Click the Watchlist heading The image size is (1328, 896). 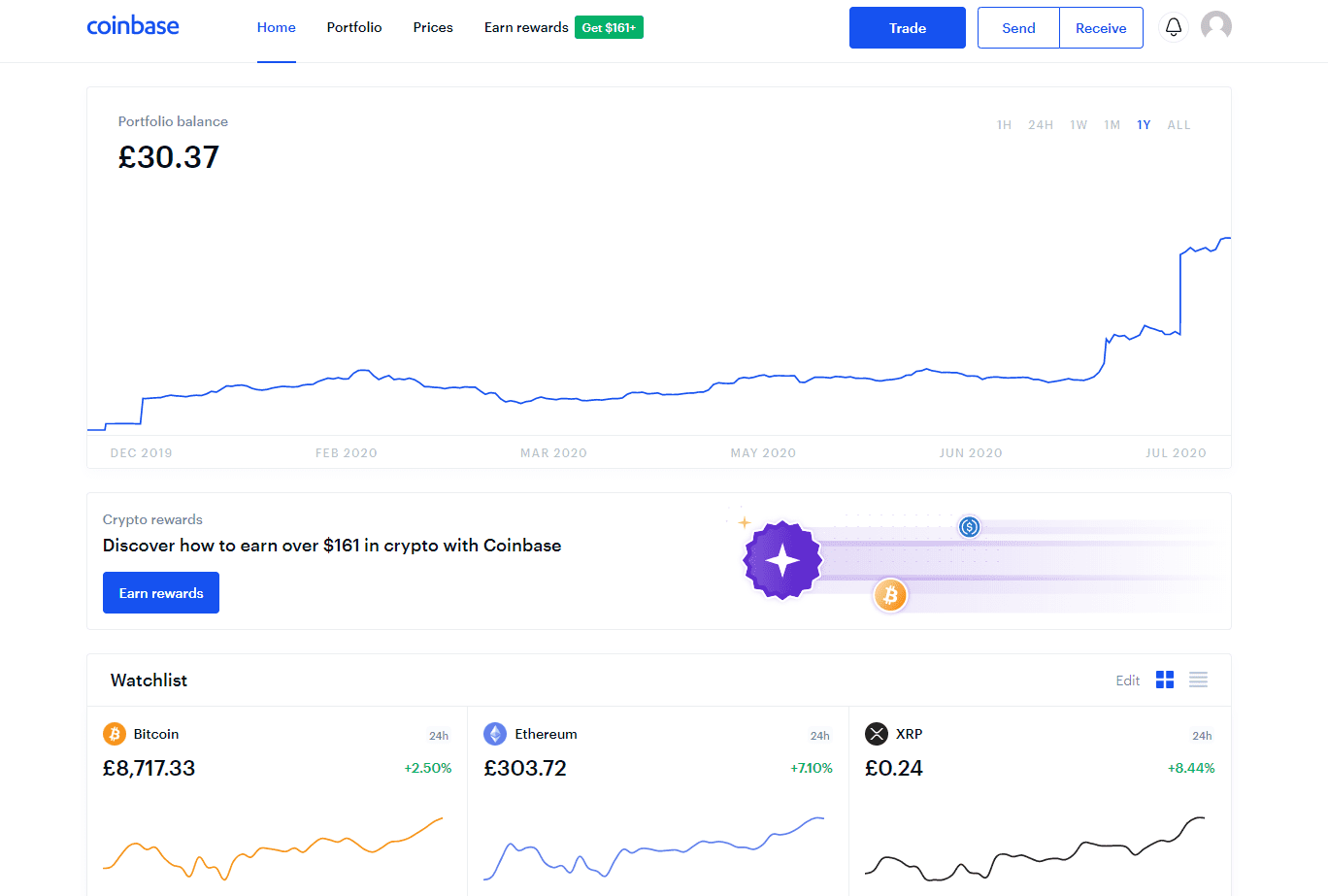coord(149,680)
